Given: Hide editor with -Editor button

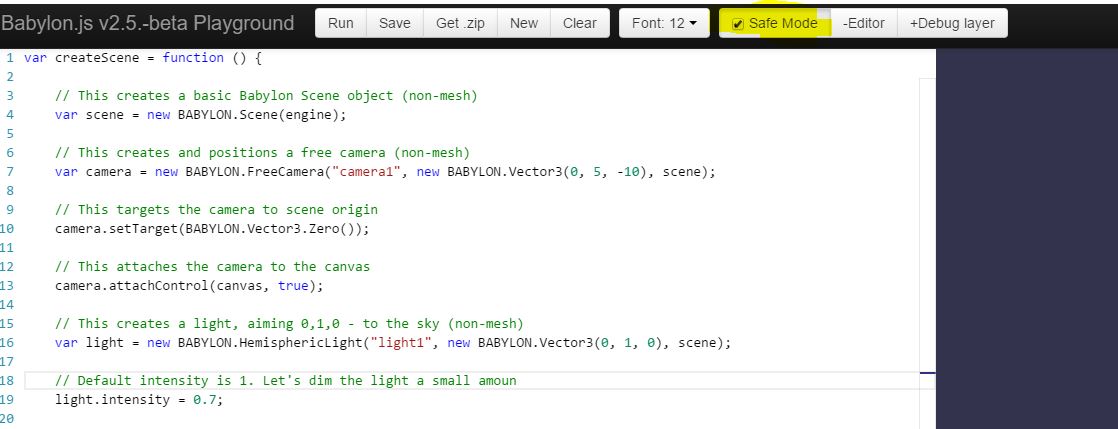Looking at the screenshot, I should tap(863, 23).
